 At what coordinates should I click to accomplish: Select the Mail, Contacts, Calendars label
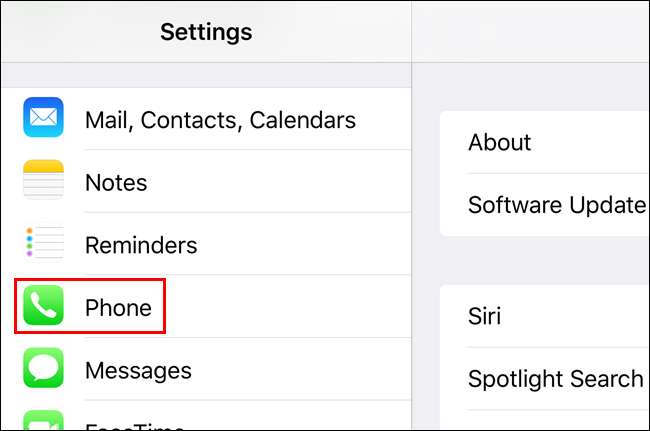(220, 120)
